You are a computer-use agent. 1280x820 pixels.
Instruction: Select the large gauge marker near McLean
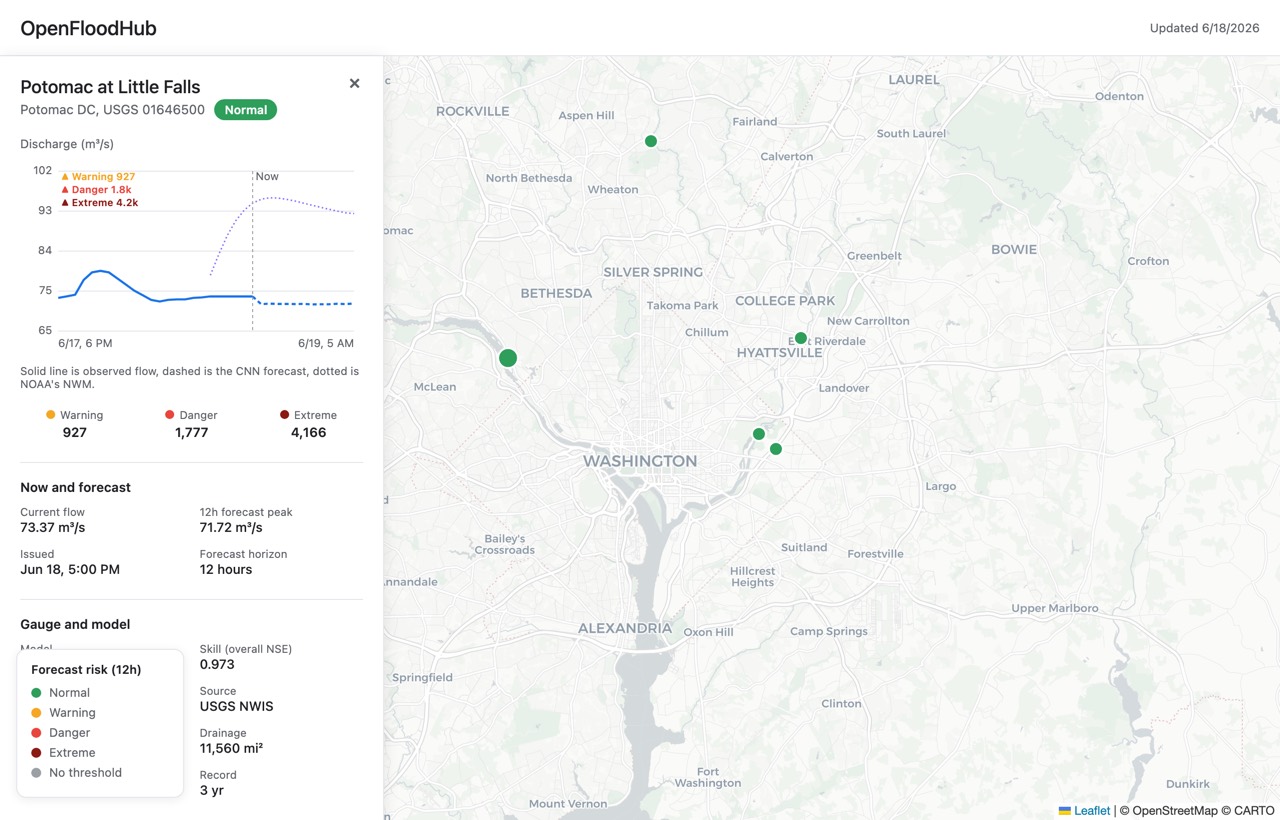coord(508,358)
